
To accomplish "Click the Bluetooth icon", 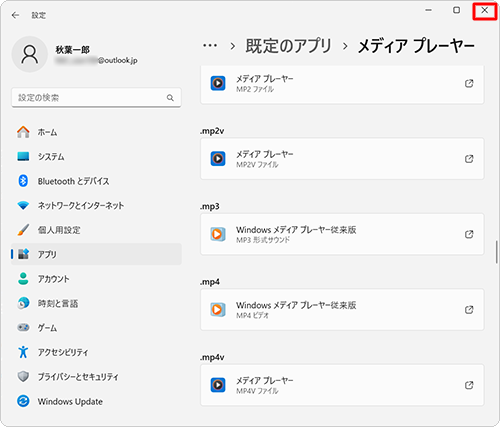I will [x=23, y=181].
